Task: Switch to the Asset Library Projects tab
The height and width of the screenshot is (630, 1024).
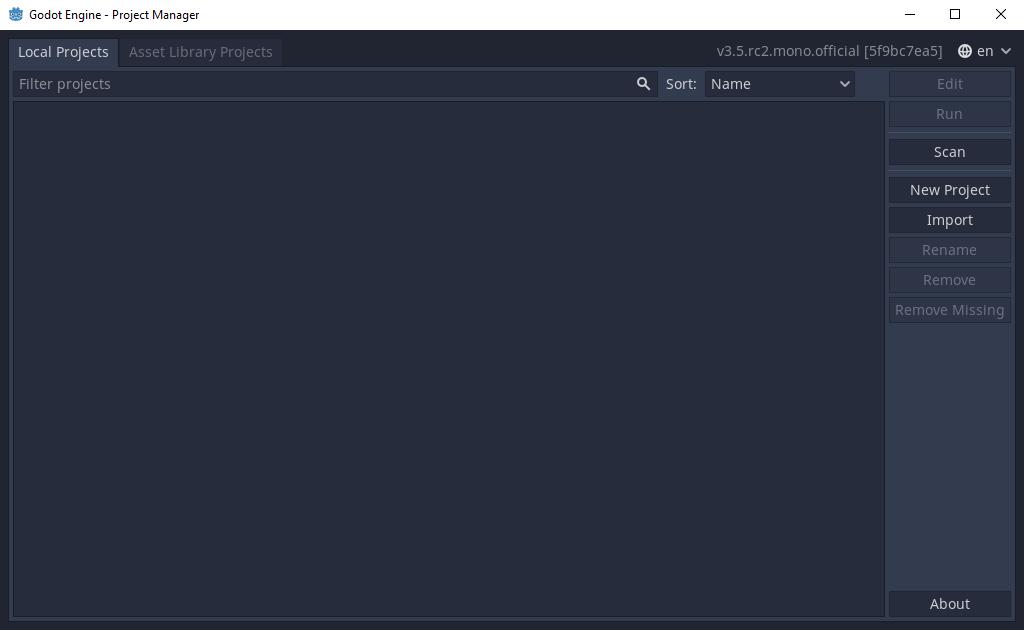Action: [x=200, y=52]
